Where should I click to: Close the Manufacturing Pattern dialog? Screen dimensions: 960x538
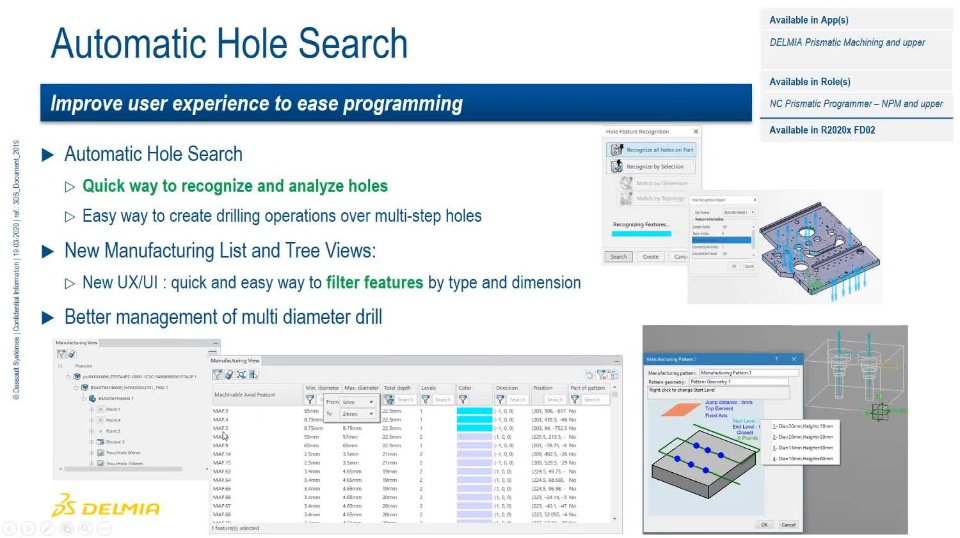793,359
